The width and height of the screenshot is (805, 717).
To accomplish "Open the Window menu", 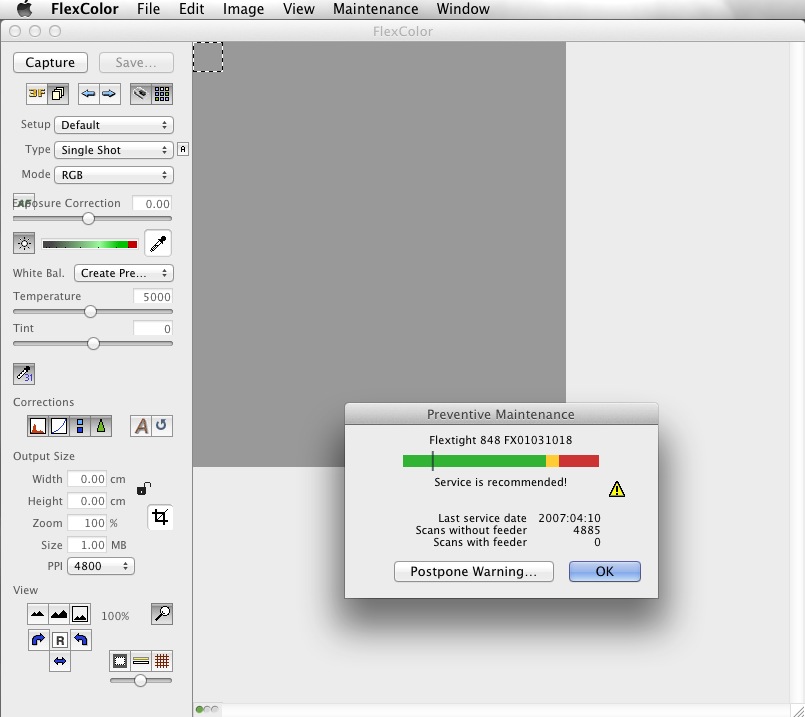I will pyautogui.click(x=463, y=9).
